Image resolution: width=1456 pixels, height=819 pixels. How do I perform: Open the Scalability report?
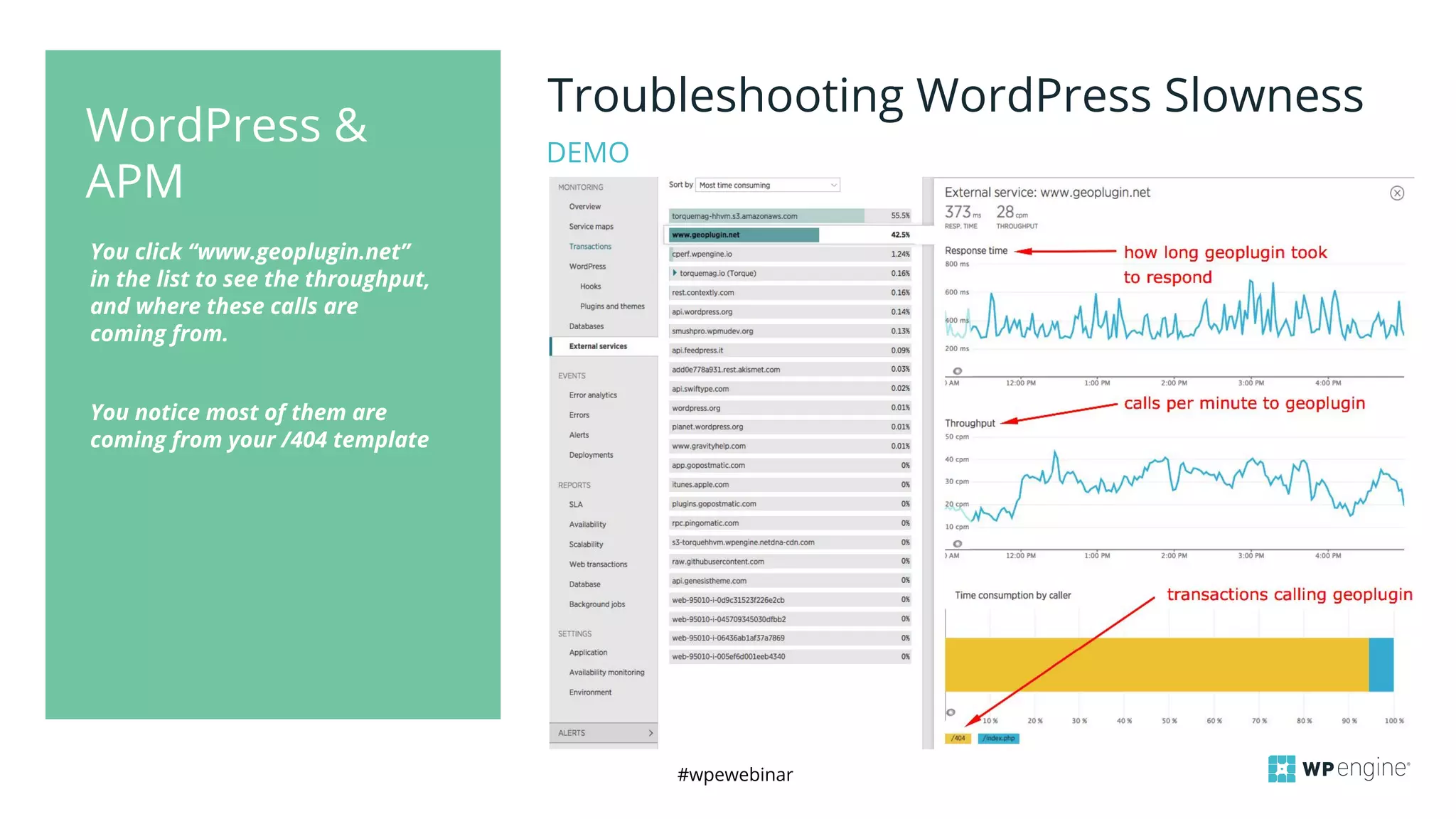click(x=586, y=545)
